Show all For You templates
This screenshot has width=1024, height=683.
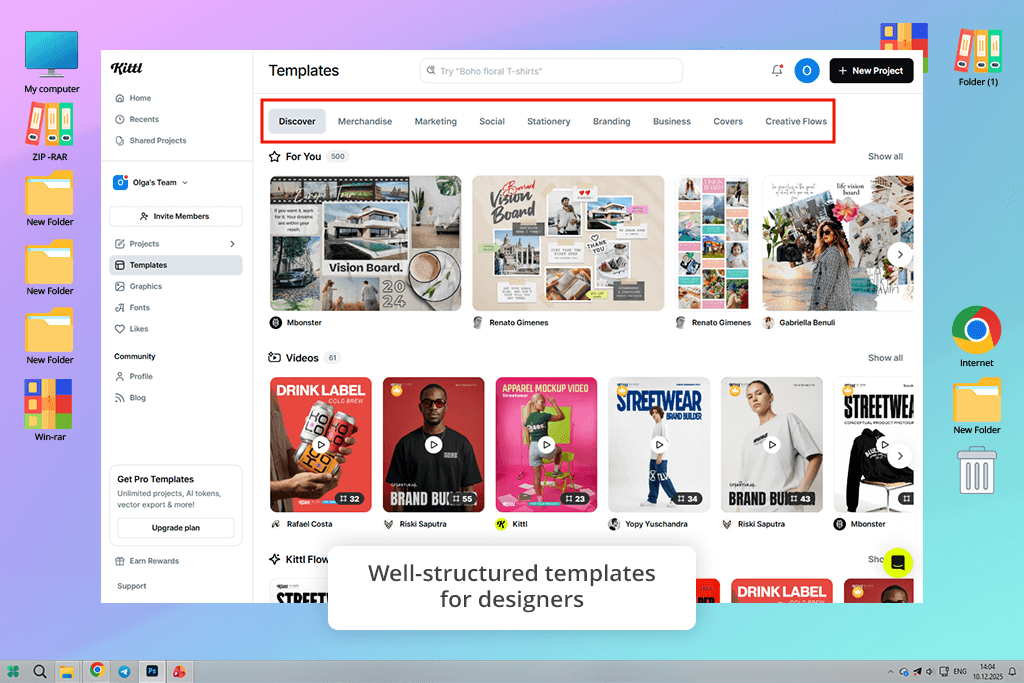[x=885, y=157]
